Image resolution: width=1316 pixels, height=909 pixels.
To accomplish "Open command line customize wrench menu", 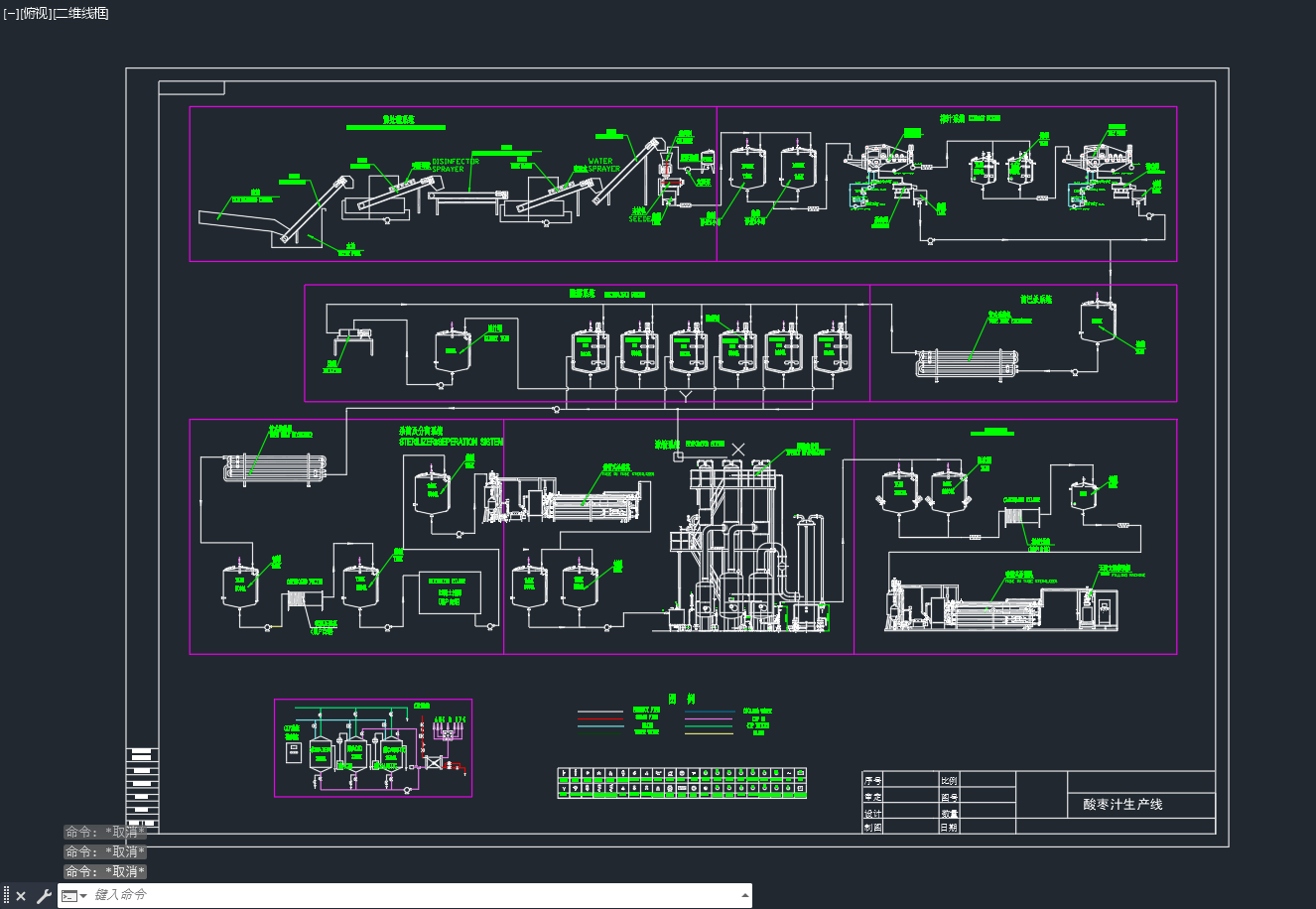I will tap(44, 896).
